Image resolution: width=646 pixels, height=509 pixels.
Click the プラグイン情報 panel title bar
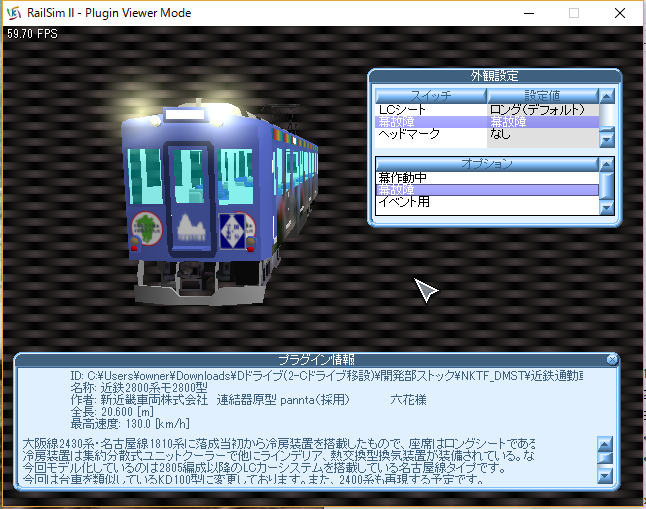(x=316, y=359)
